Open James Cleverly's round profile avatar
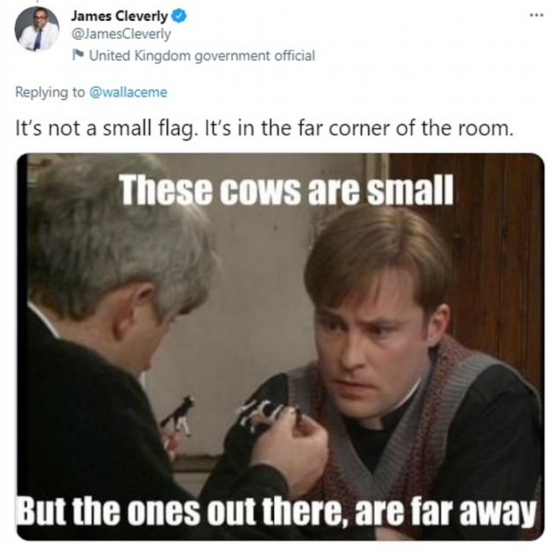 tap(36, 29)
